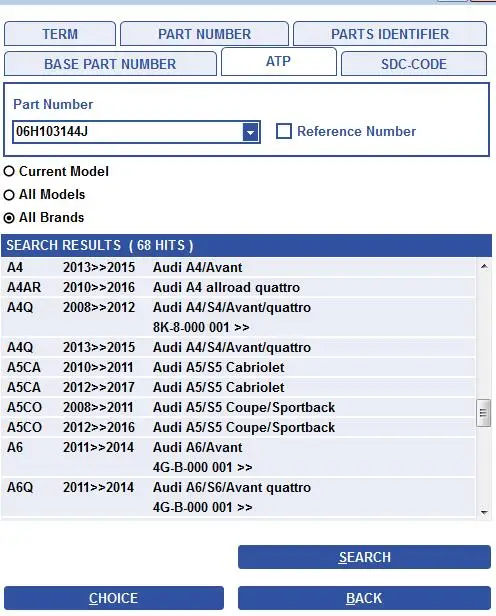
Task: Click the results list scroll-down arrow
Action: pos(484,512)
